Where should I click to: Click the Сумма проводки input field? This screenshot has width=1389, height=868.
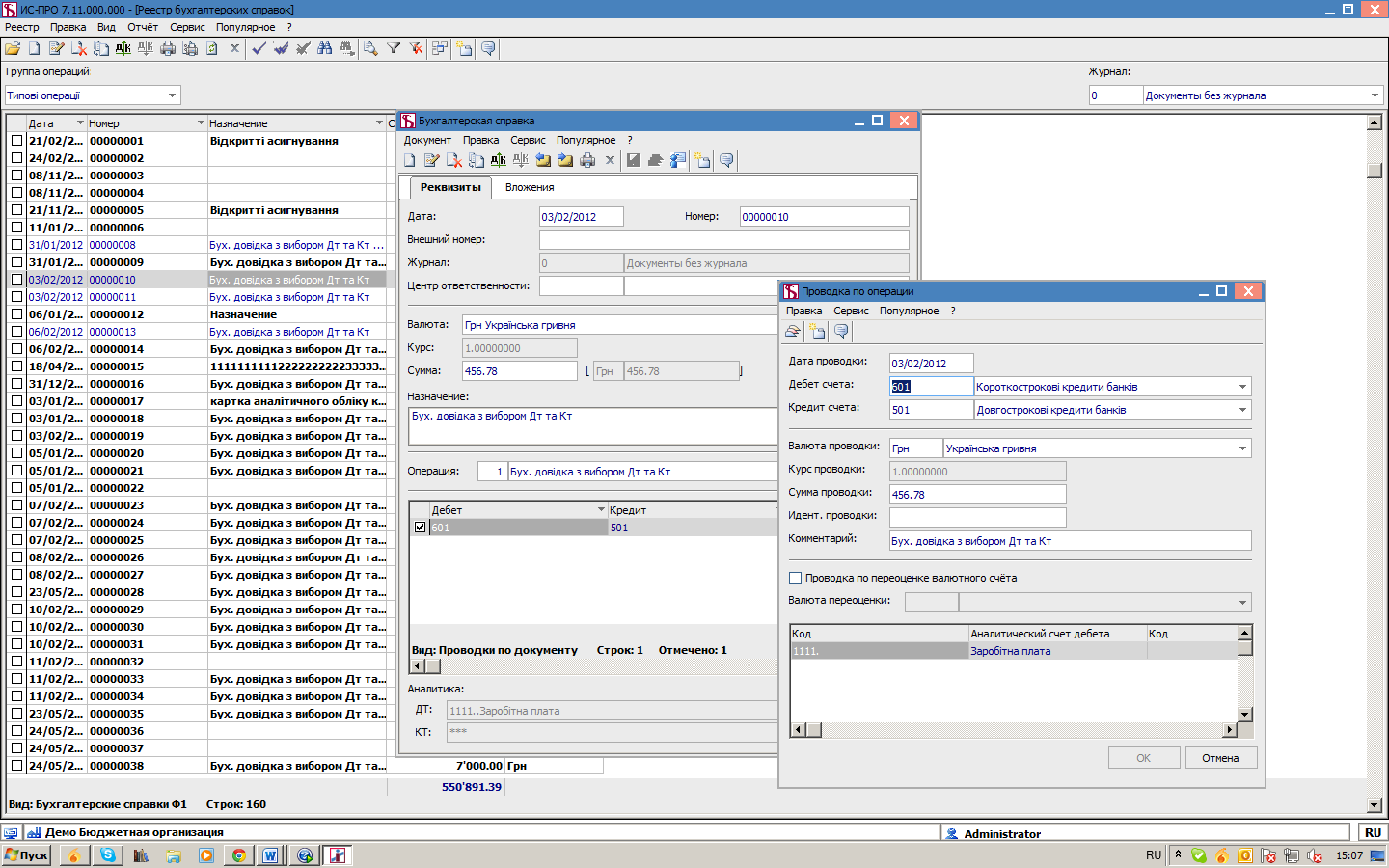[977, 495]
